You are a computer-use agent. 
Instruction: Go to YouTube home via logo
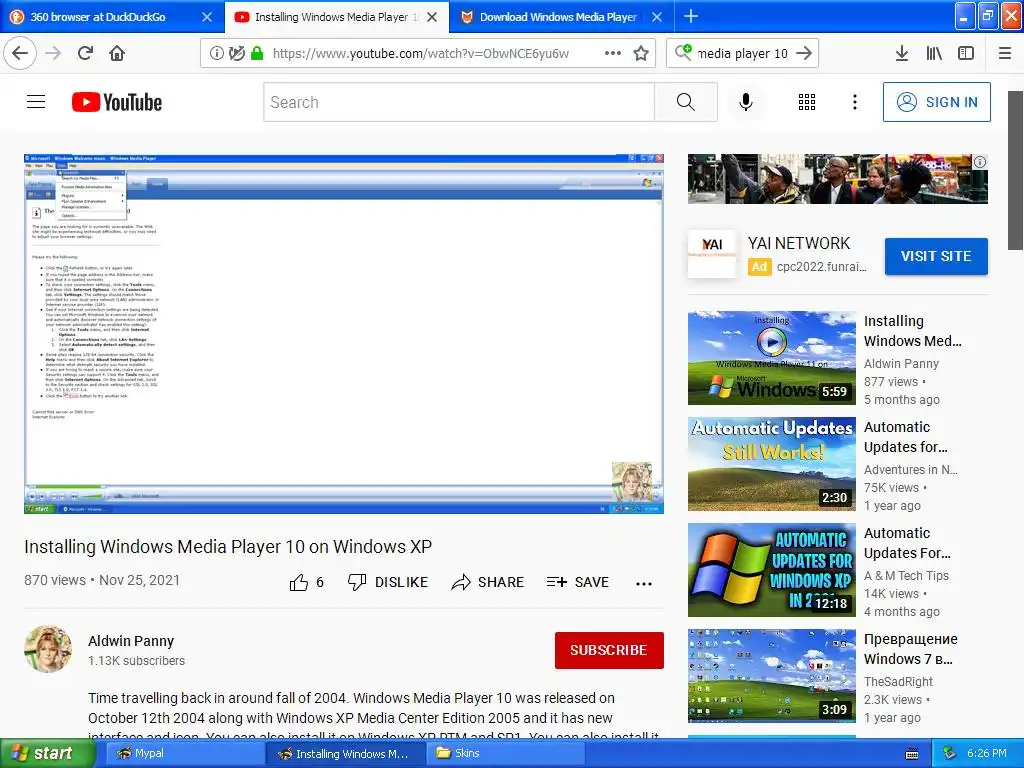[x=117, y=102]
